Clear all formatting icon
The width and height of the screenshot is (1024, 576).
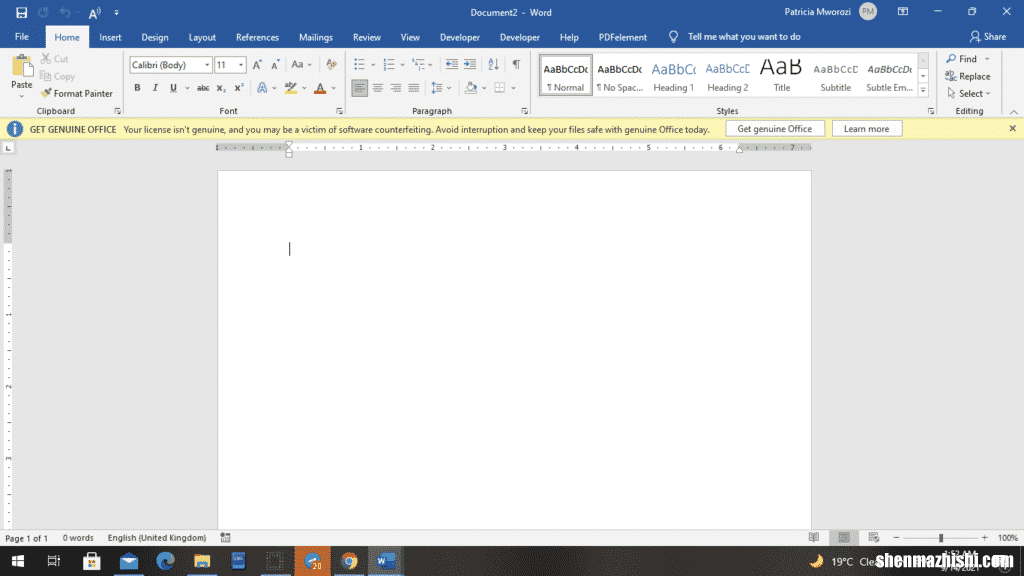pos(331,65)
